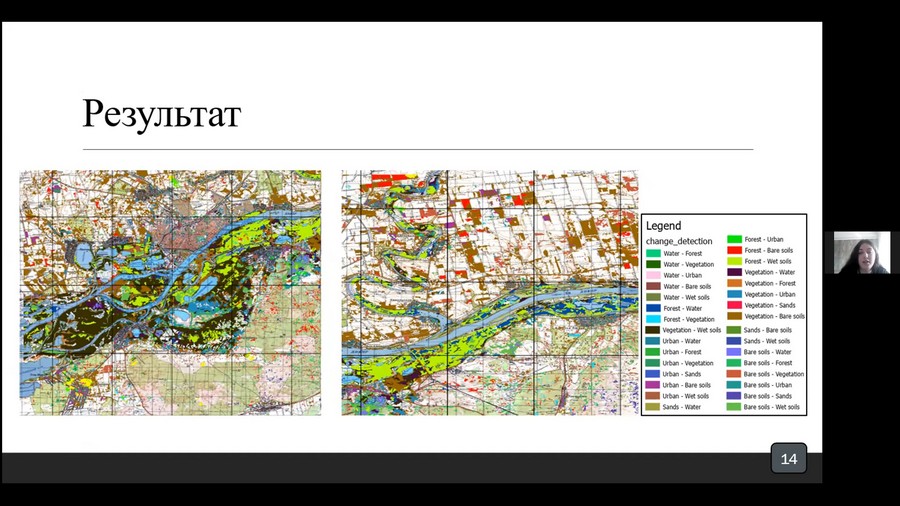Viewport: 900px width, 506px height.
Task: Pick the Forest - Urban green swatch
Action: pos(733,239)
